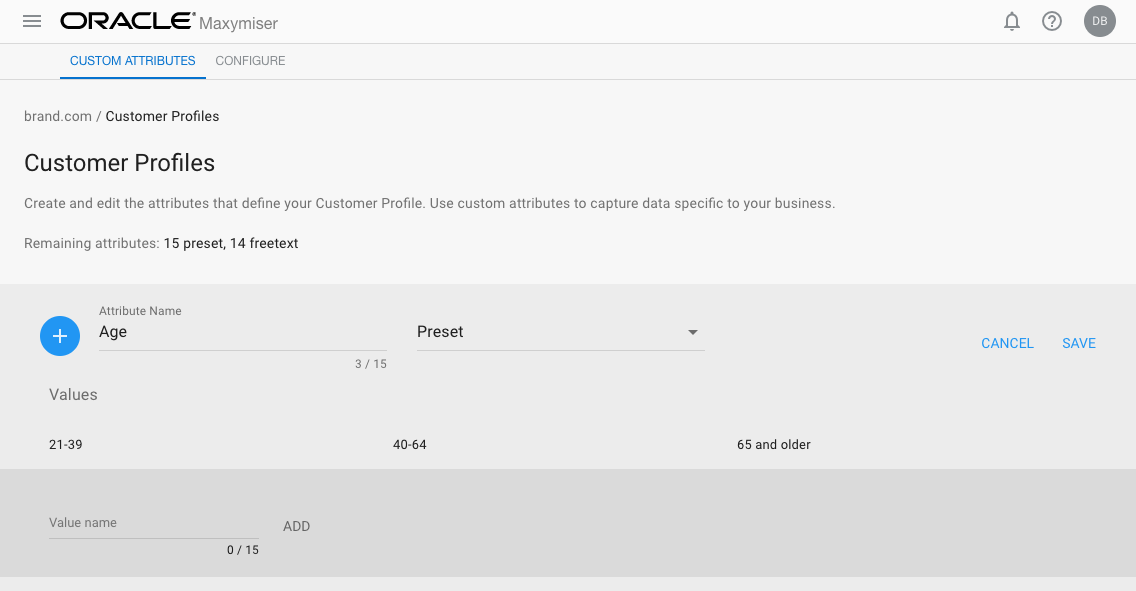Select the 65 and older value
The image size is (1136, 591).
point(774,444)
